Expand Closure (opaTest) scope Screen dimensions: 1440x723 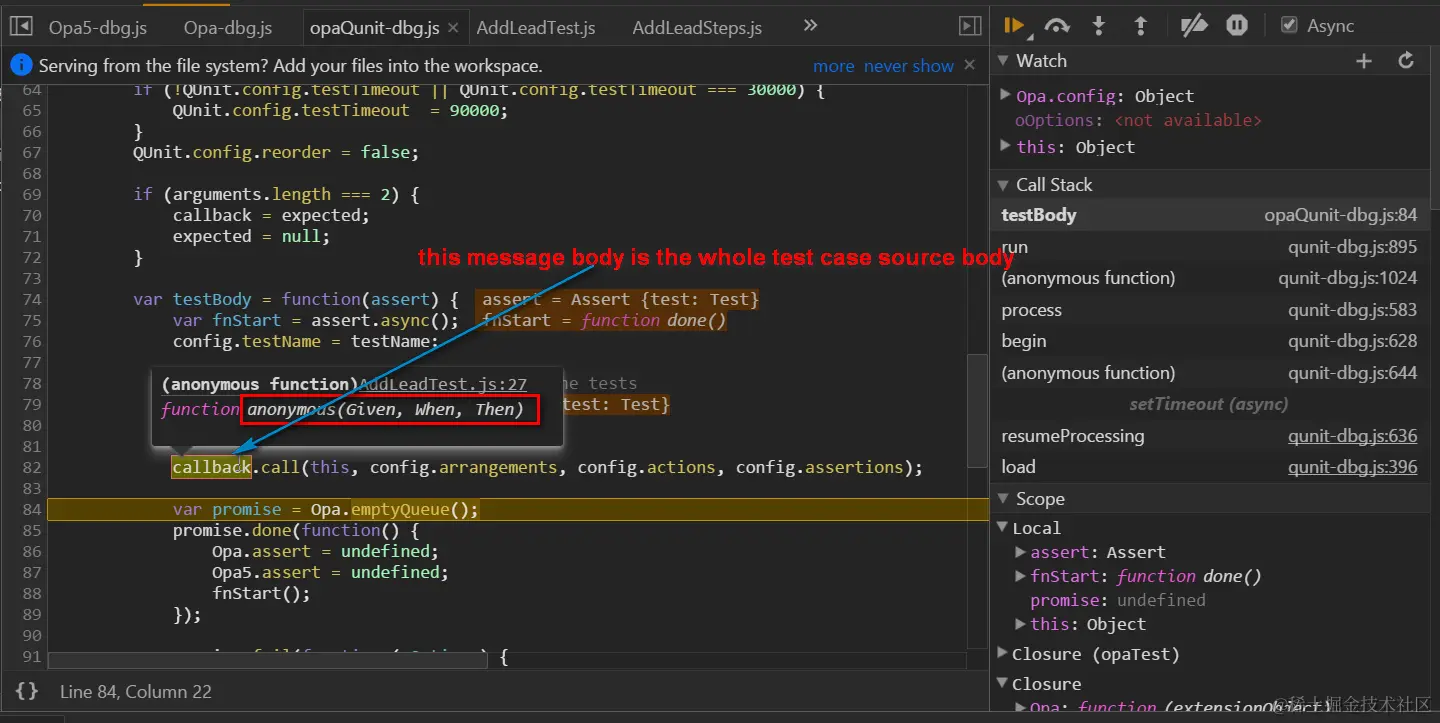click(x=1003, y=654)
